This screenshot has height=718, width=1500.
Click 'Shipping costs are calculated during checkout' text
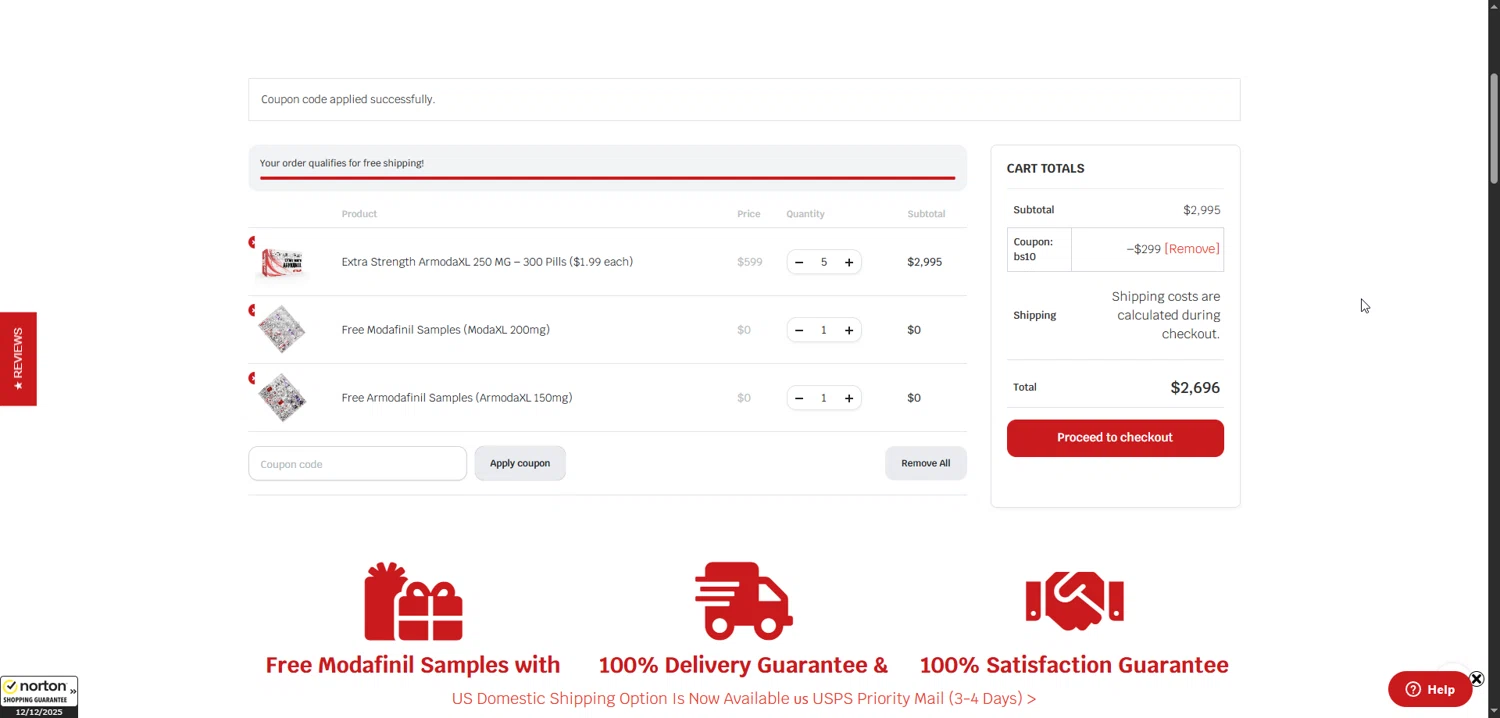tap(1166, 315)
